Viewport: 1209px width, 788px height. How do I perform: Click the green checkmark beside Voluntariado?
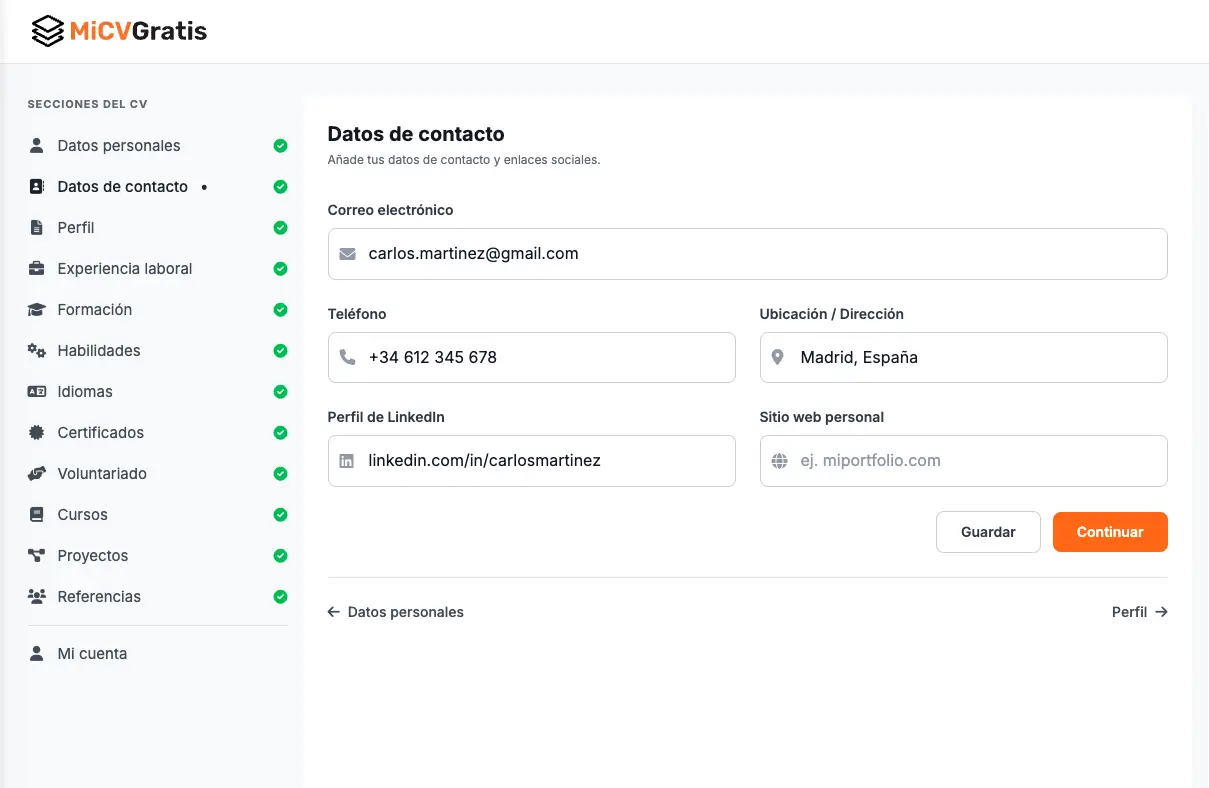pyautogui.click(x=280, y=473)
